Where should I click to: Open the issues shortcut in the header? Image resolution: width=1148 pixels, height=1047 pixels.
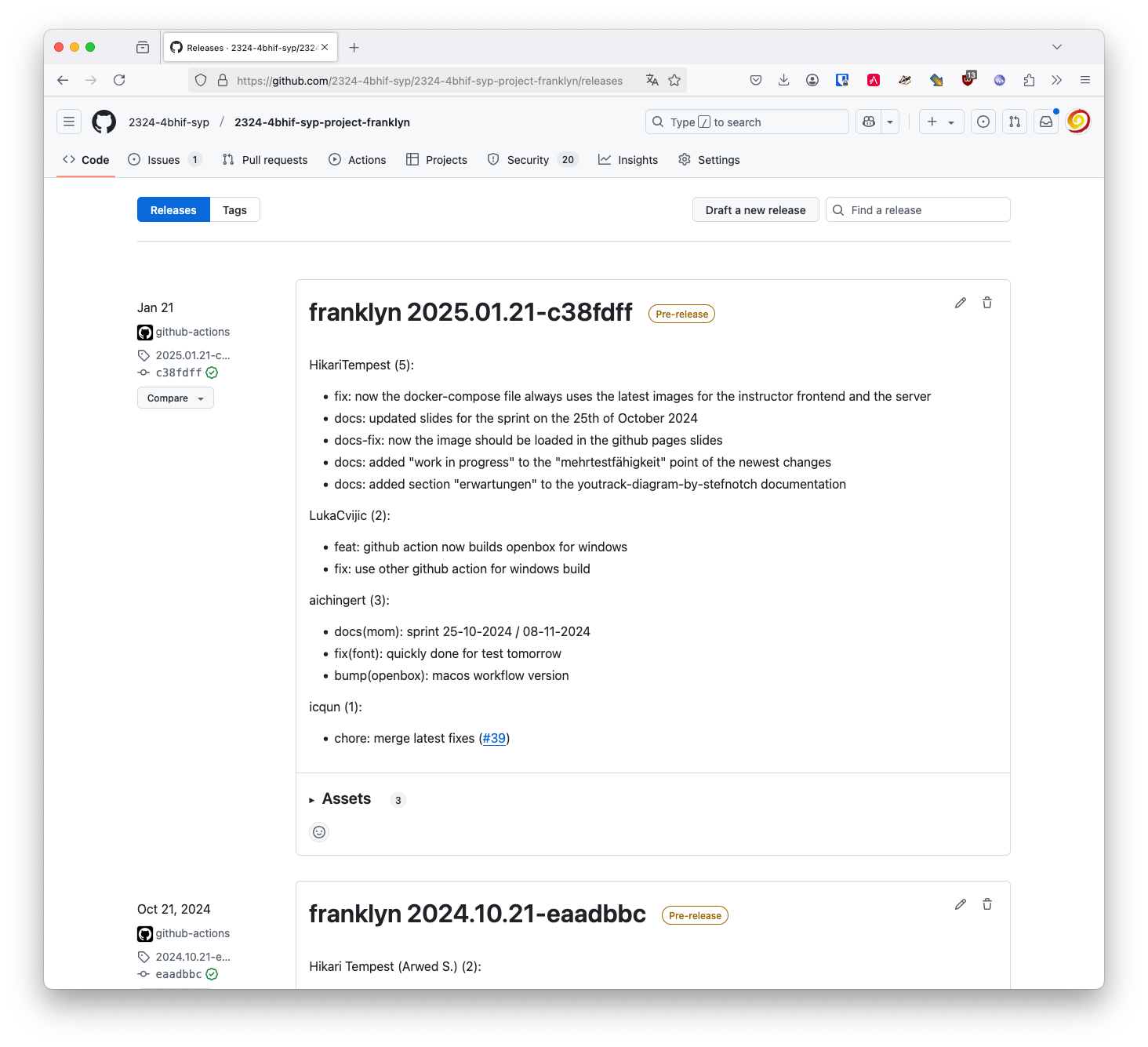tap(983, 122)
